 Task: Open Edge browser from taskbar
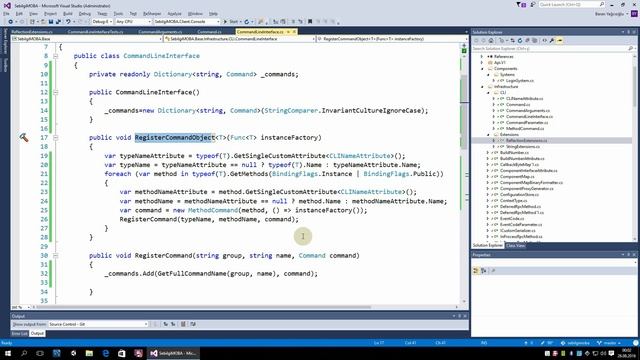106,353
